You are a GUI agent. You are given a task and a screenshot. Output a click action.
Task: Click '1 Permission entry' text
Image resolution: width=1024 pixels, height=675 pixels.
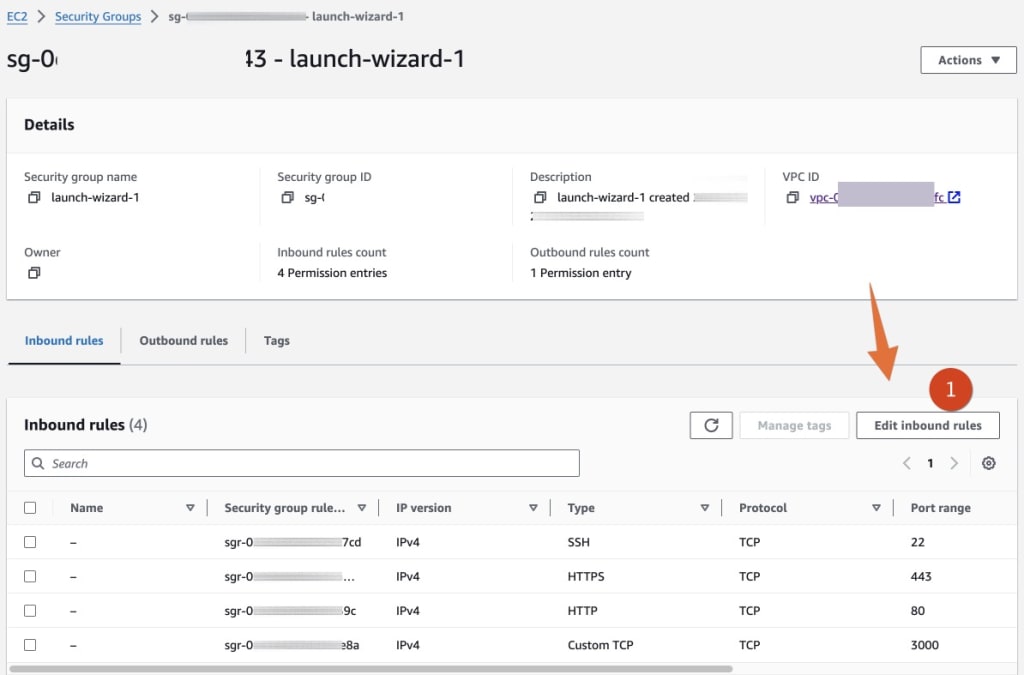[581, 273]
